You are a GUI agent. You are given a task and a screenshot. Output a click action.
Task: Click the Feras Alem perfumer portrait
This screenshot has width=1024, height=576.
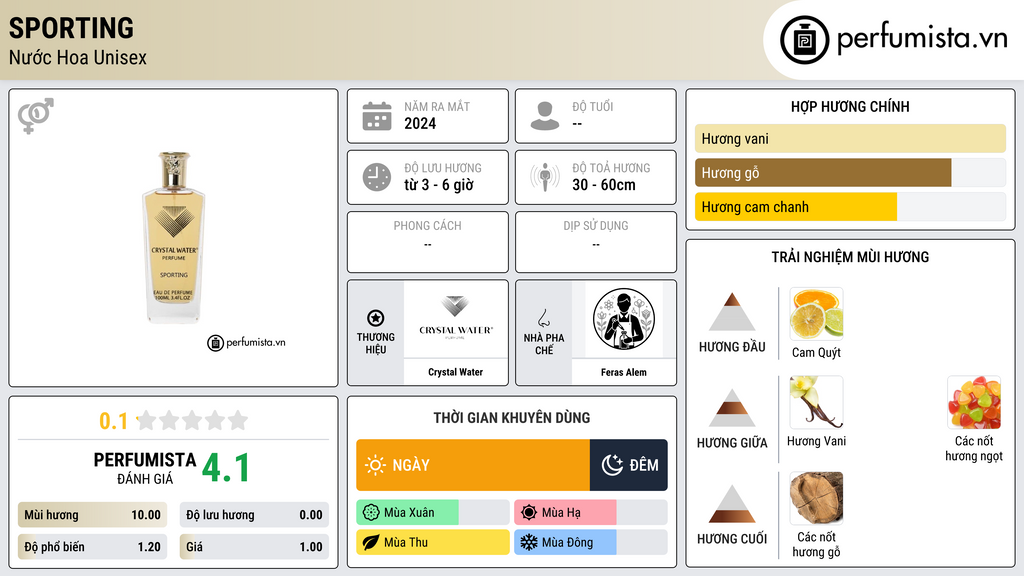tap(624, 319)
